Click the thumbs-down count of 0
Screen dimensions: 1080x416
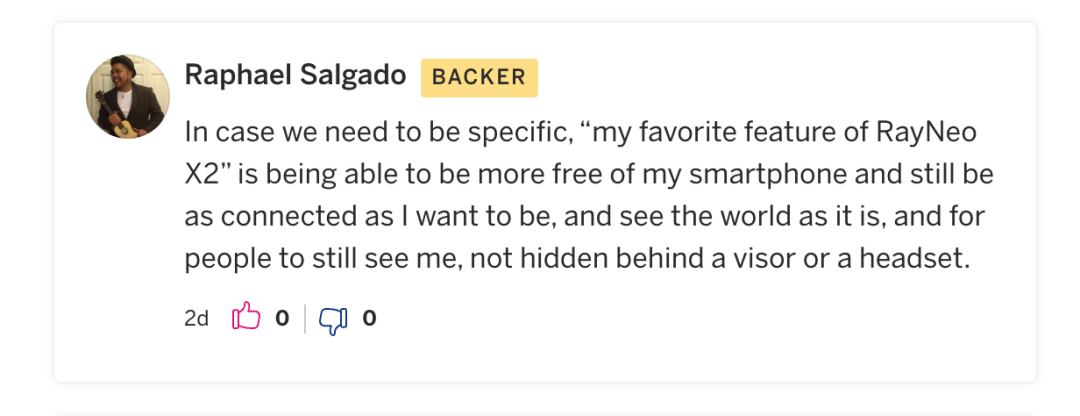[x=369, y=319]
